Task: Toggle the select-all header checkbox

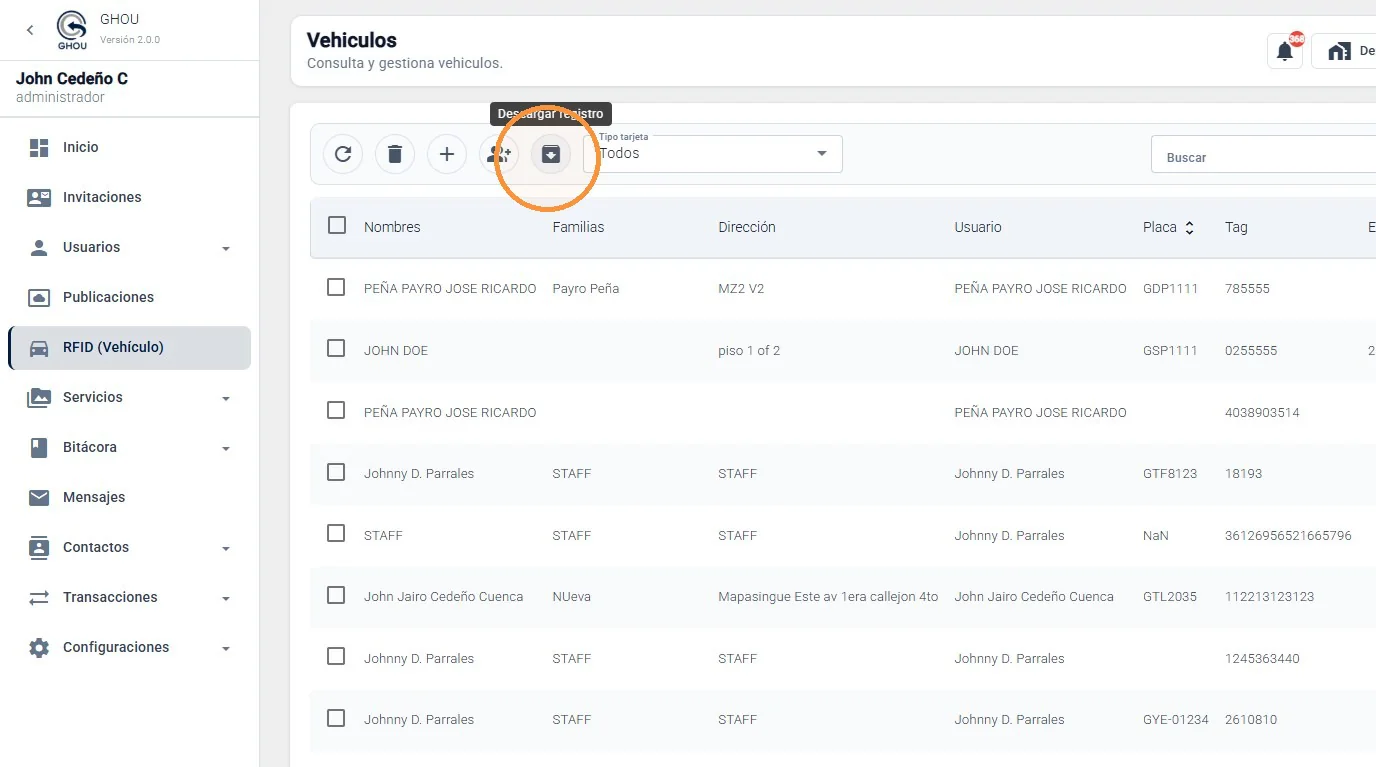Action: pos(337,225)
